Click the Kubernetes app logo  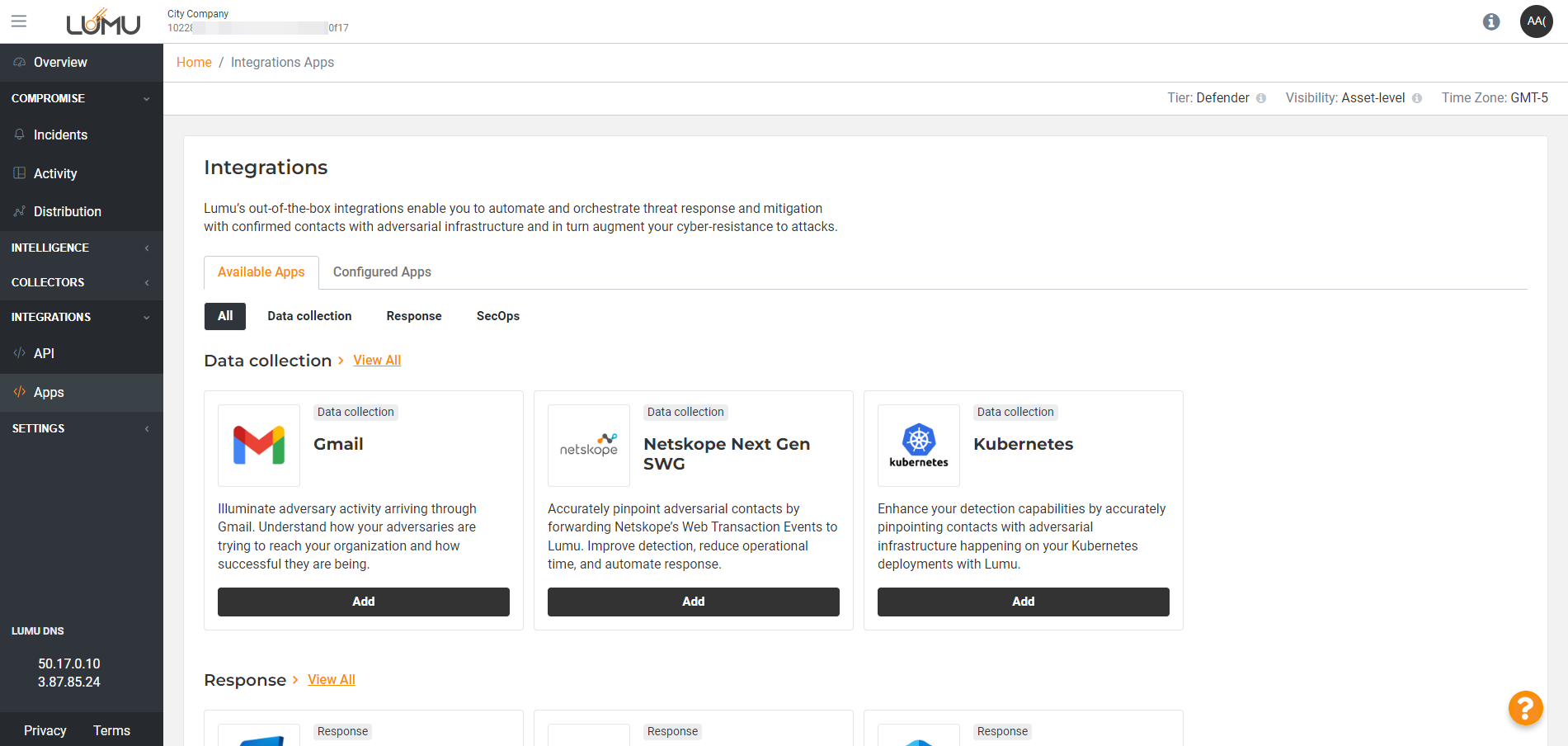tap(918, 446)
